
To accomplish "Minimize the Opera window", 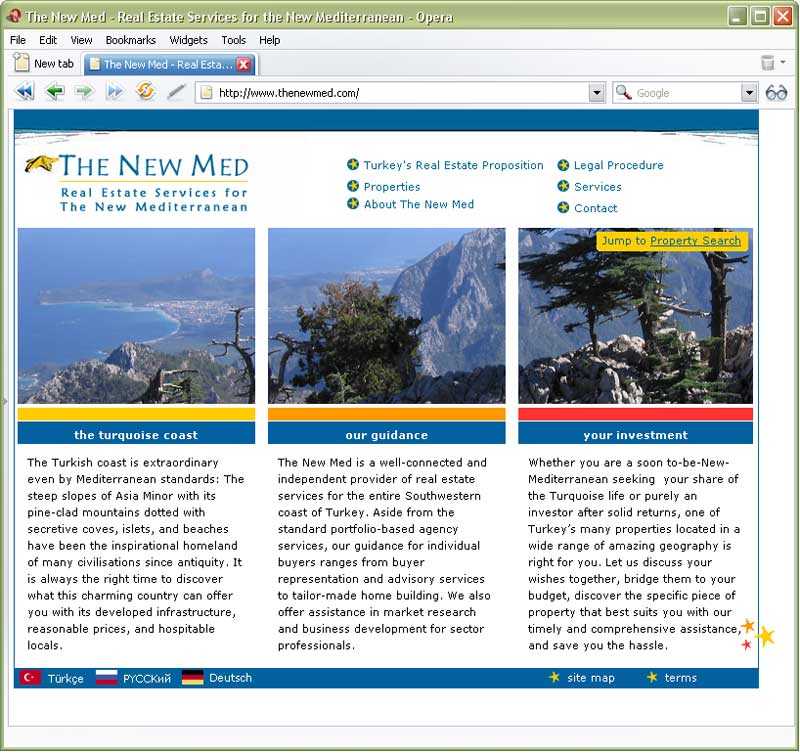I will [736, 16].
